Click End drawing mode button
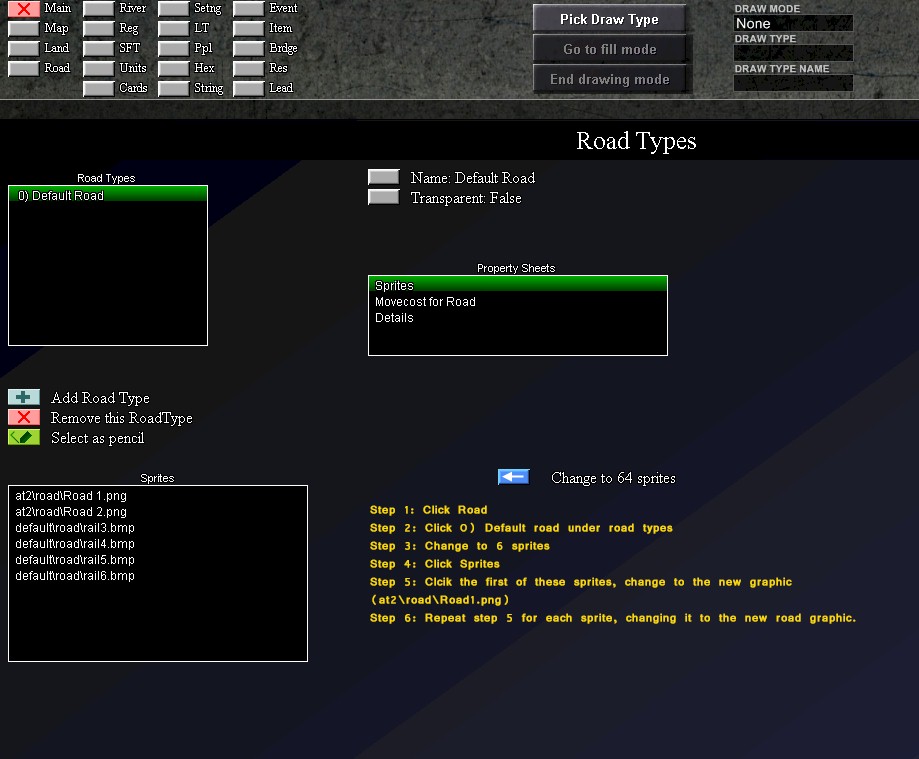This screenshot has height=759, width=919. tap(610, 79)
